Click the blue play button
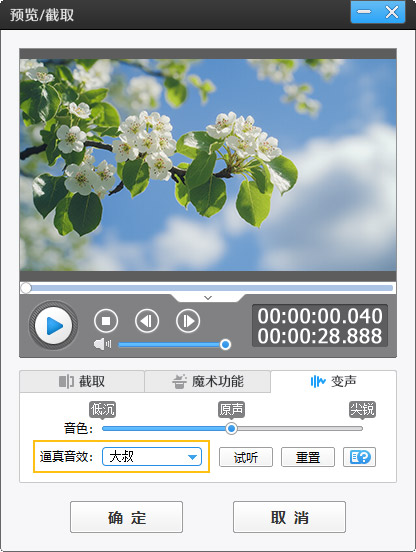Screen dimensions: 416x552 point(53,326)
